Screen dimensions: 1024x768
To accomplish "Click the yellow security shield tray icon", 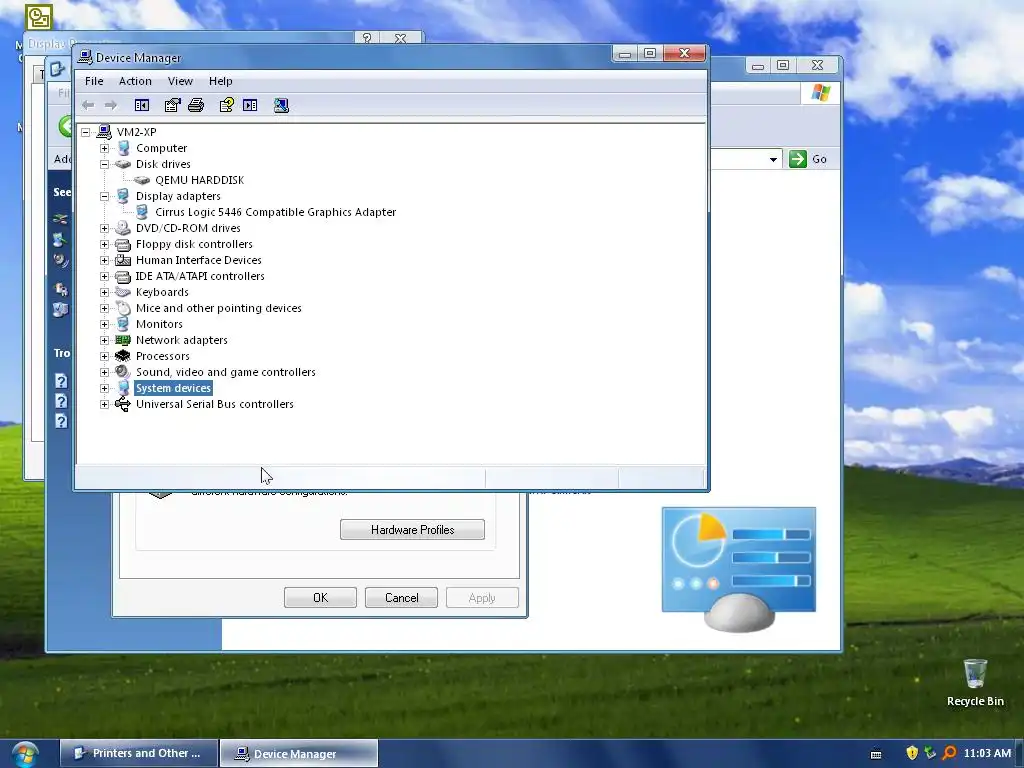I will [x=912, y=753].
